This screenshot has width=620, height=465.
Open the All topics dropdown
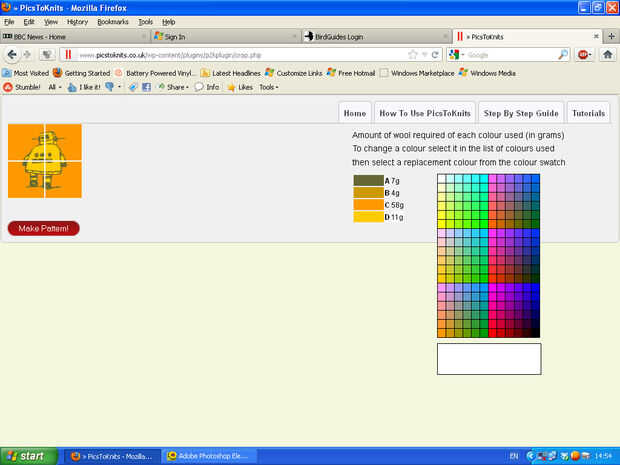(55, 87)
